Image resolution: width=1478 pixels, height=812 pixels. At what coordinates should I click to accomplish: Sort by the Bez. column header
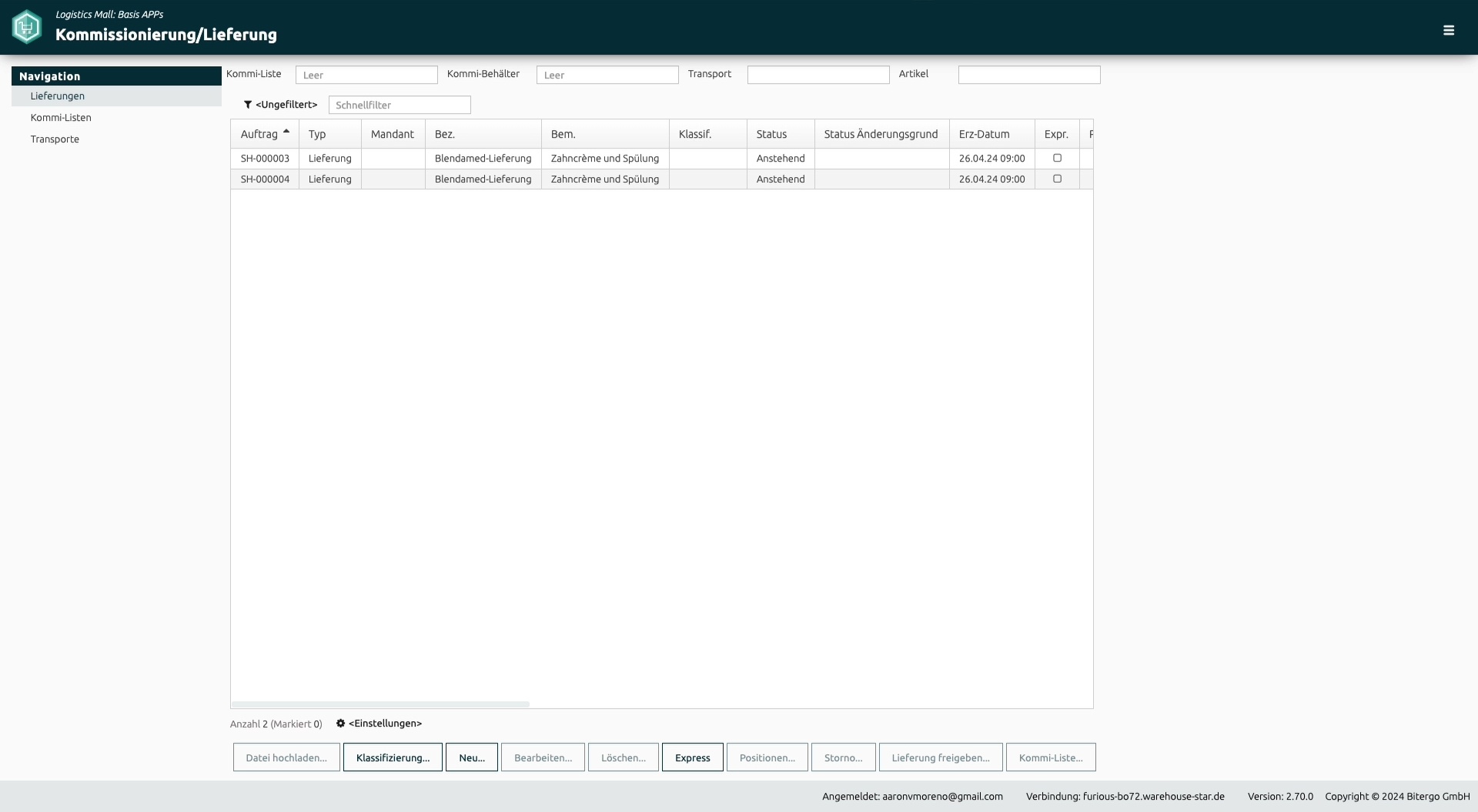point(483,134)
